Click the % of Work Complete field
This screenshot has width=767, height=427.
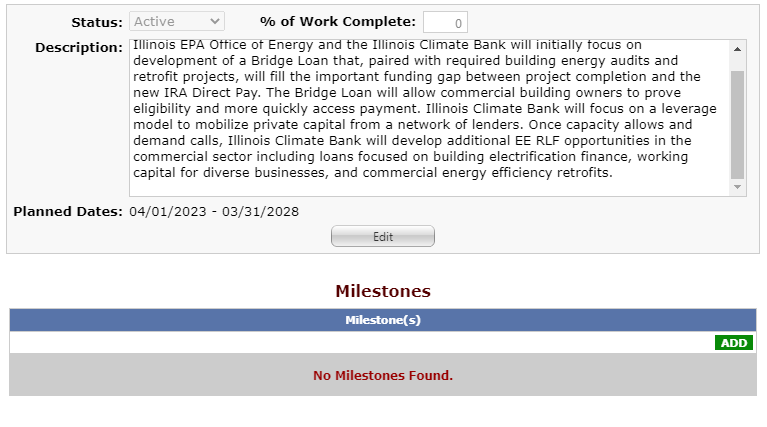click(x=445, y=22)
